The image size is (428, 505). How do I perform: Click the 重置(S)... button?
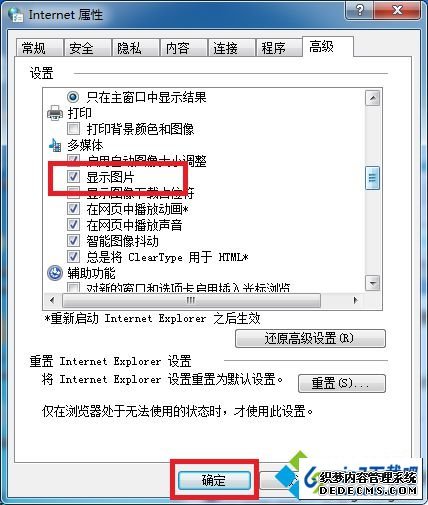click(x=341, y=383)
